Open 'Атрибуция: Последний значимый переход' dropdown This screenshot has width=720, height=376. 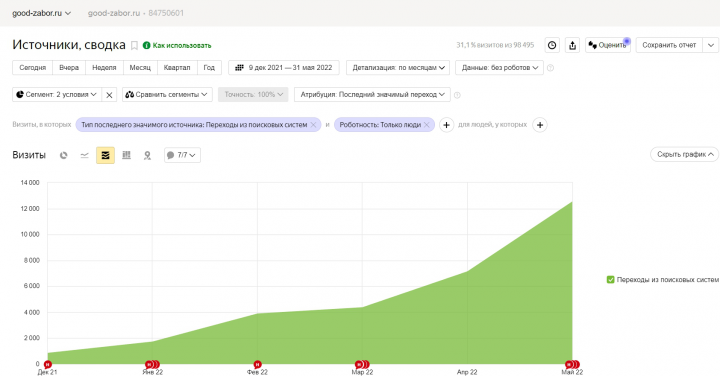point(372,95)
